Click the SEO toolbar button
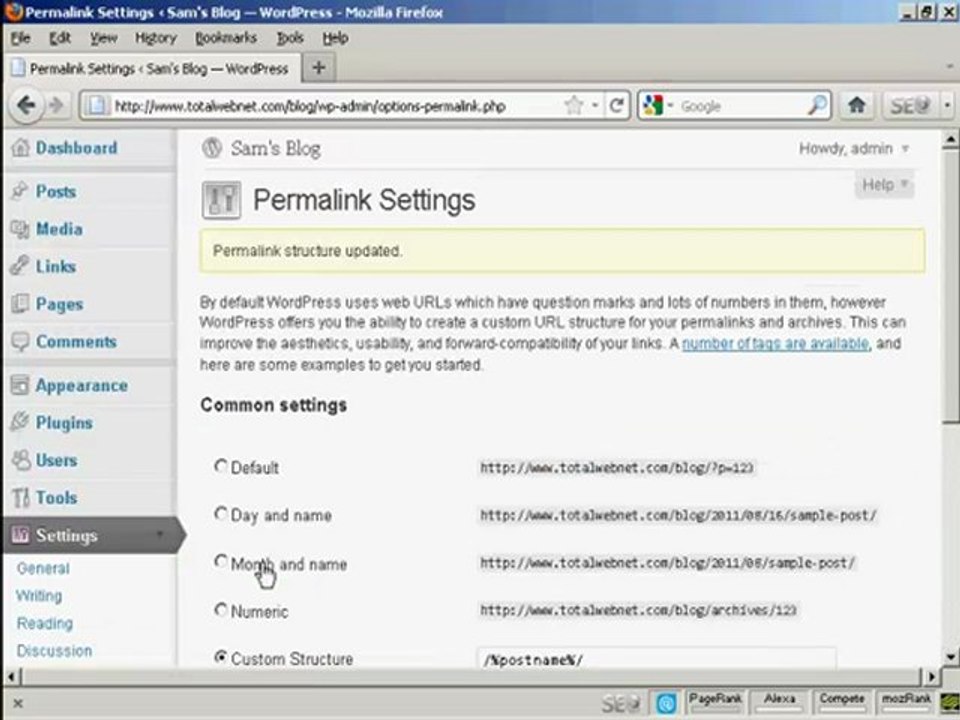Image resolution: width=960 pixels, height=720 pixels. (x=909, y=105)
